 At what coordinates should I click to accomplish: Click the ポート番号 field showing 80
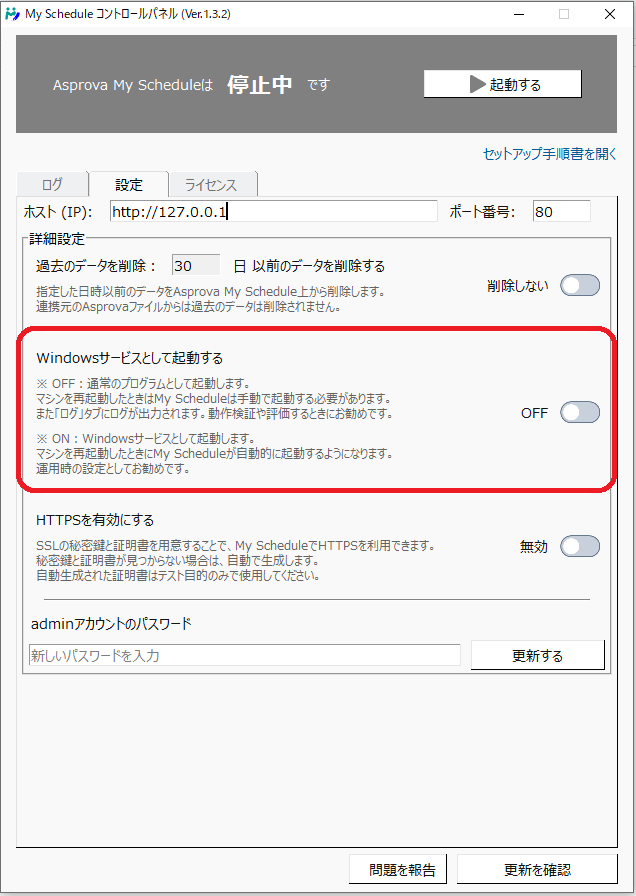tap(562, 212)
